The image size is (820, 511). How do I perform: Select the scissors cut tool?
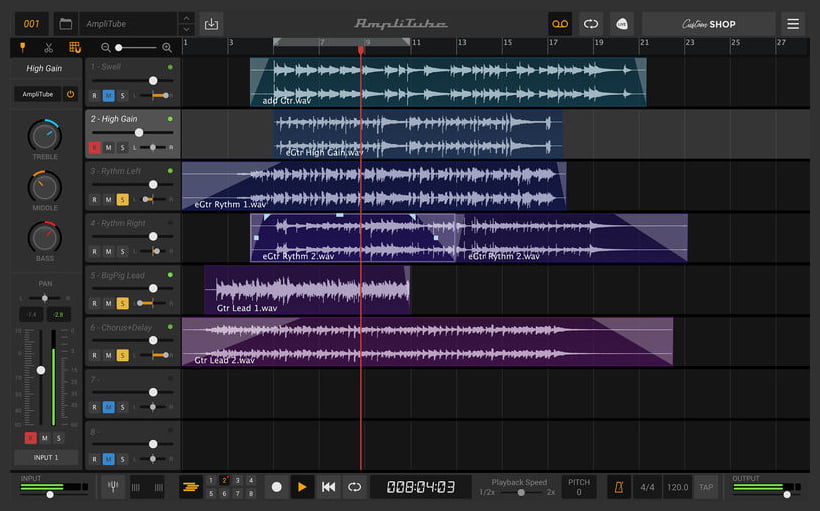point(49,48)
